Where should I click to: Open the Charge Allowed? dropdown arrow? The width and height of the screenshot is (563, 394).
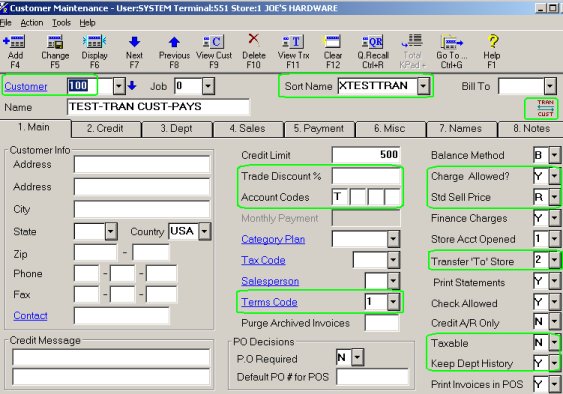pos(554,176)
